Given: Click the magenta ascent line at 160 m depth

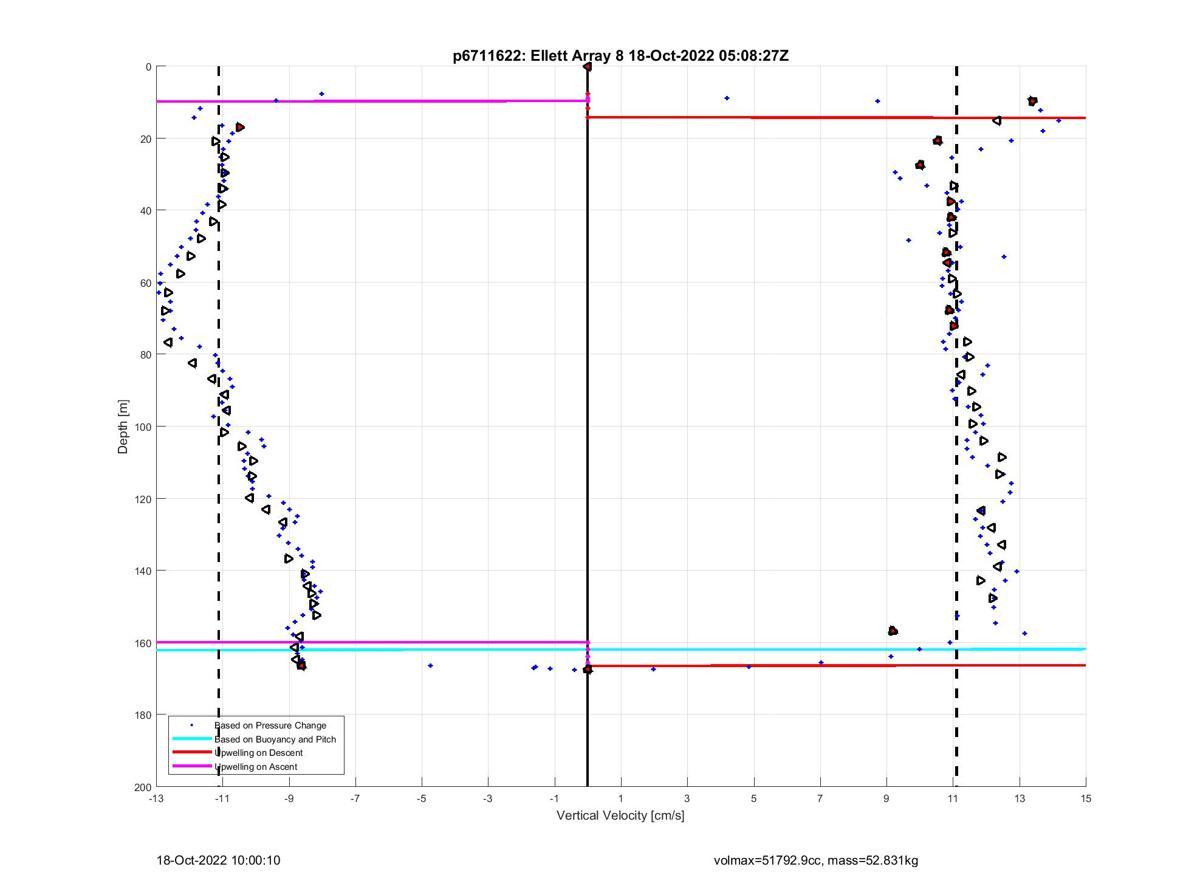Looking at the screenshot, I should (371, 642).
